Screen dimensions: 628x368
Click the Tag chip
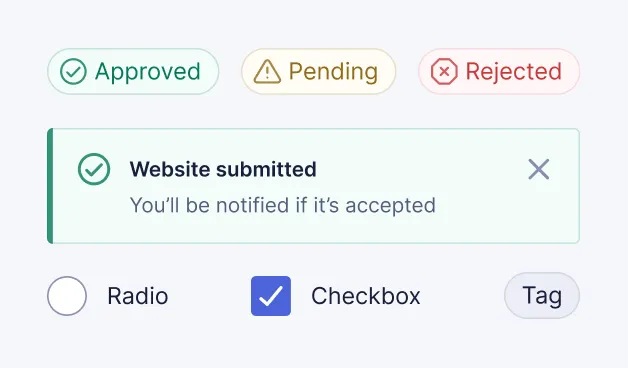click(542, 296)
